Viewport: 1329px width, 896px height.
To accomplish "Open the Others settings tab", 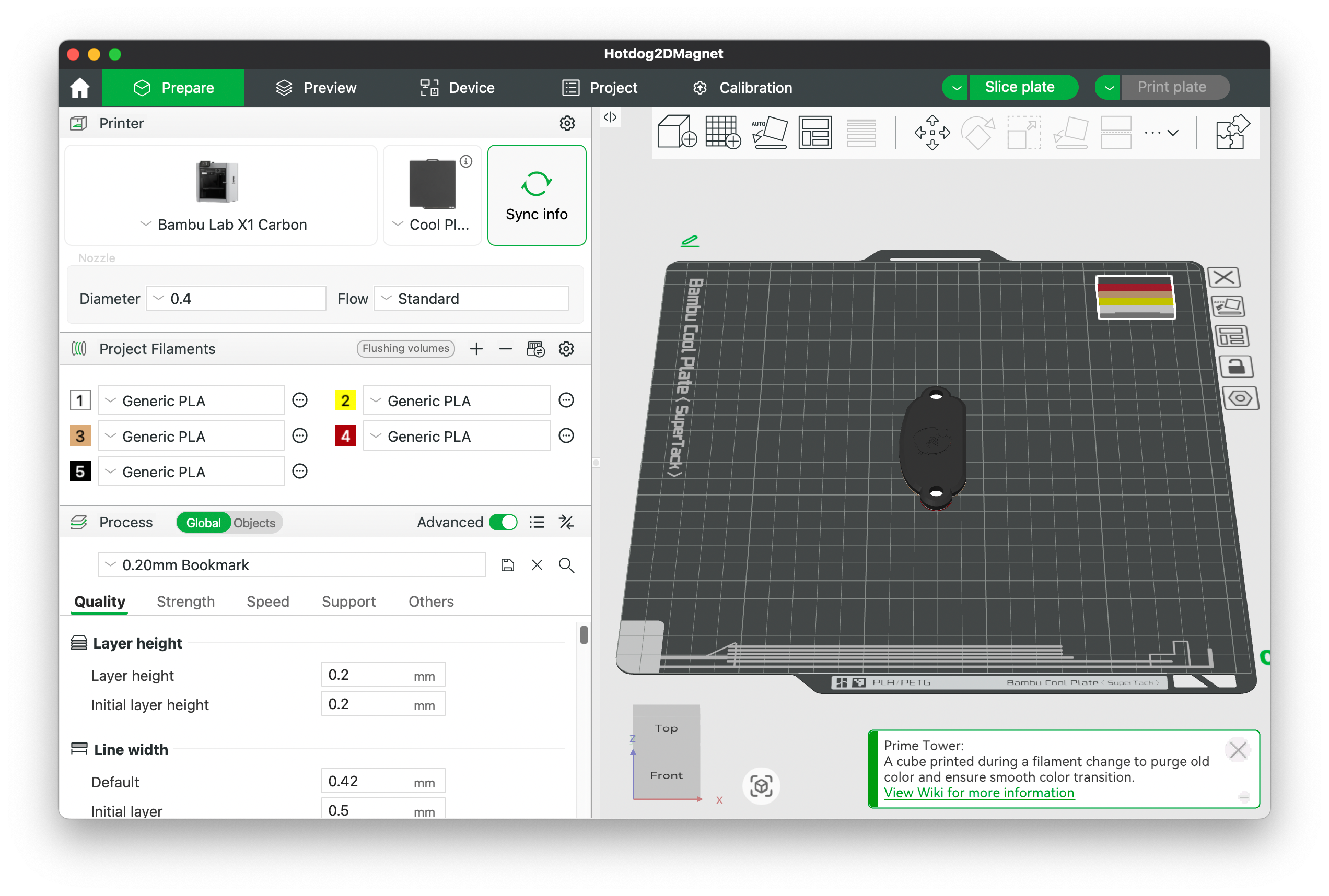I will pos(431,602).
